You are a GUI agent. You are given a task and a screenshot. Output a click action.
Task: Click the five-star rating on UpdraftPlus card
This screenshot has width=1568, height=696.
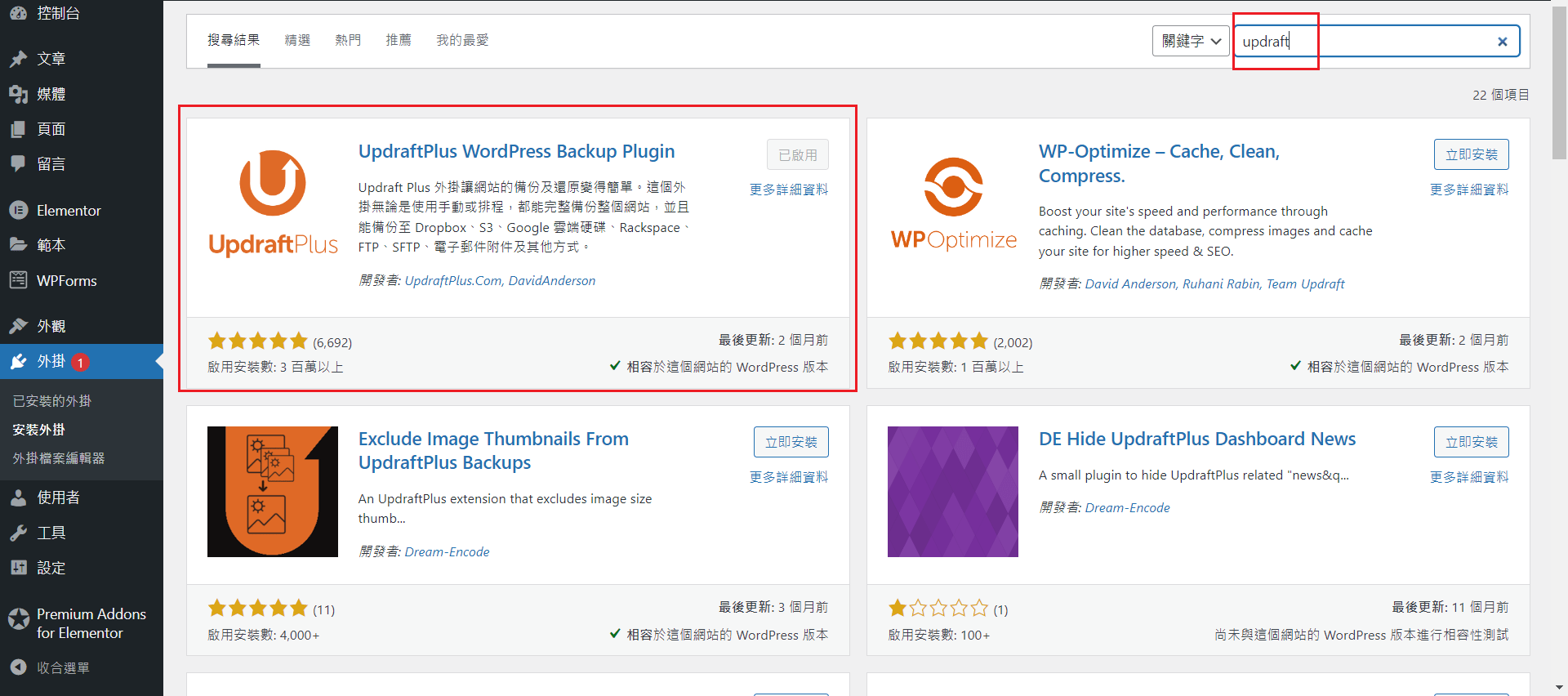257,341
